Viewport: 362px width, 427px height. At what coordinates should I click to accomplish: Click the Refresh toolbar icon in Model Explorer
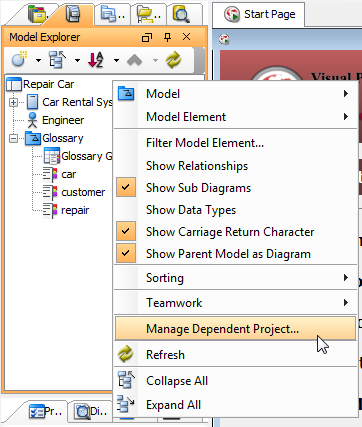[173, 60]
